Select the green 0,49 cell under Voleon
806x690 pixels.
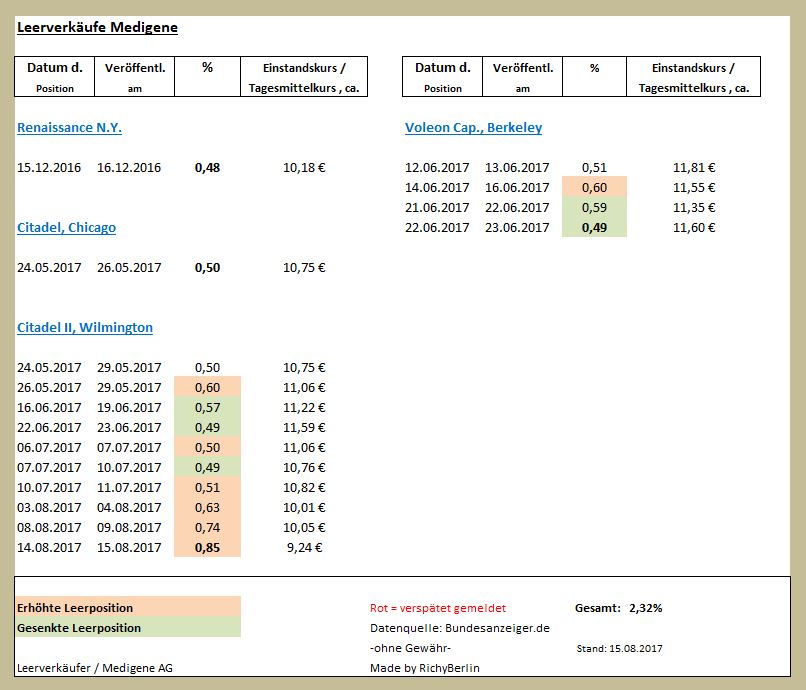tap(595, 228)
